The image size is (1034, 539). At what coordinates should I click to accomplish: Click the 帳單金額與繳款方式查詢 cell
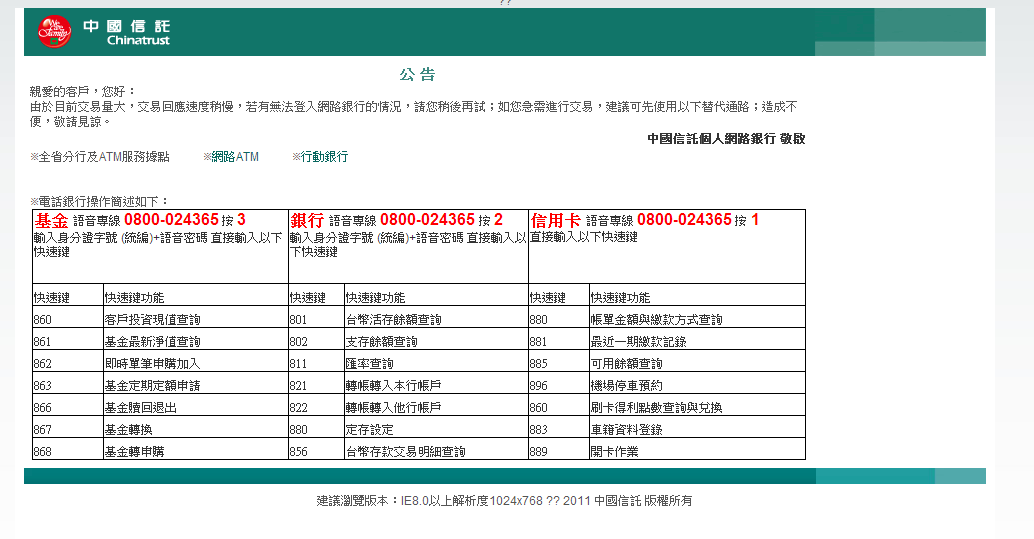click(x=656, y=320)
